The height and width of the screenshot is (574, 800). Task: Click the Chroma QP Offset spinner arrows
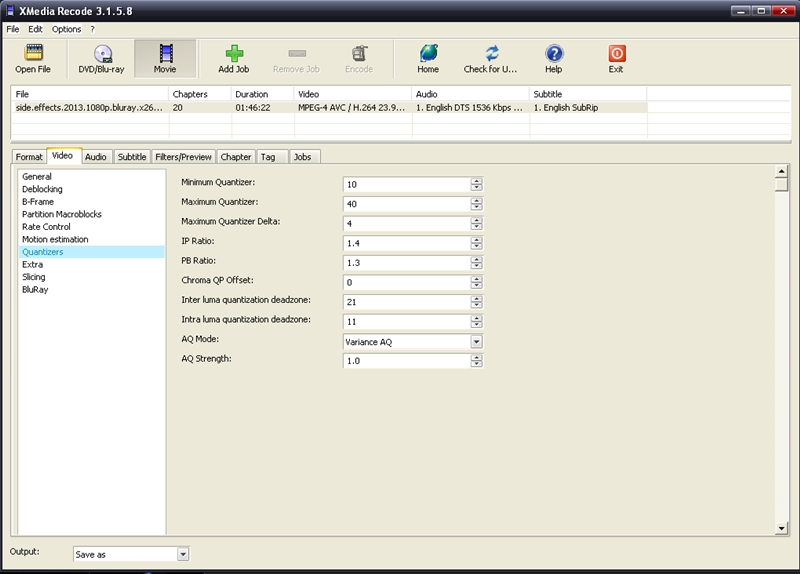477,282
